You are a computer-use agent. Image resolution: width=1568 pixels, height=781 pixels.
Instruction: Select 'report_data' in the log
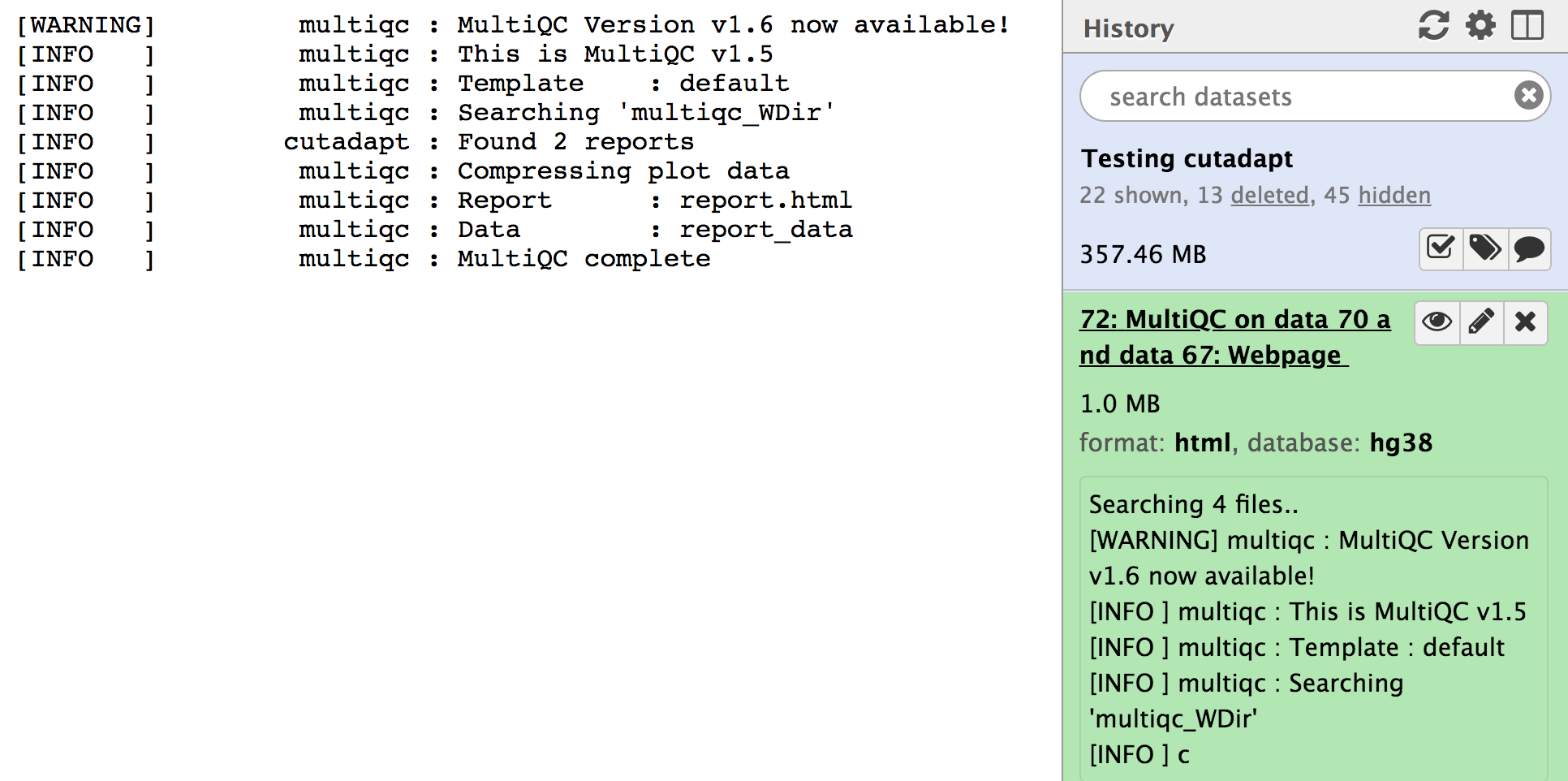click(765, 230)
